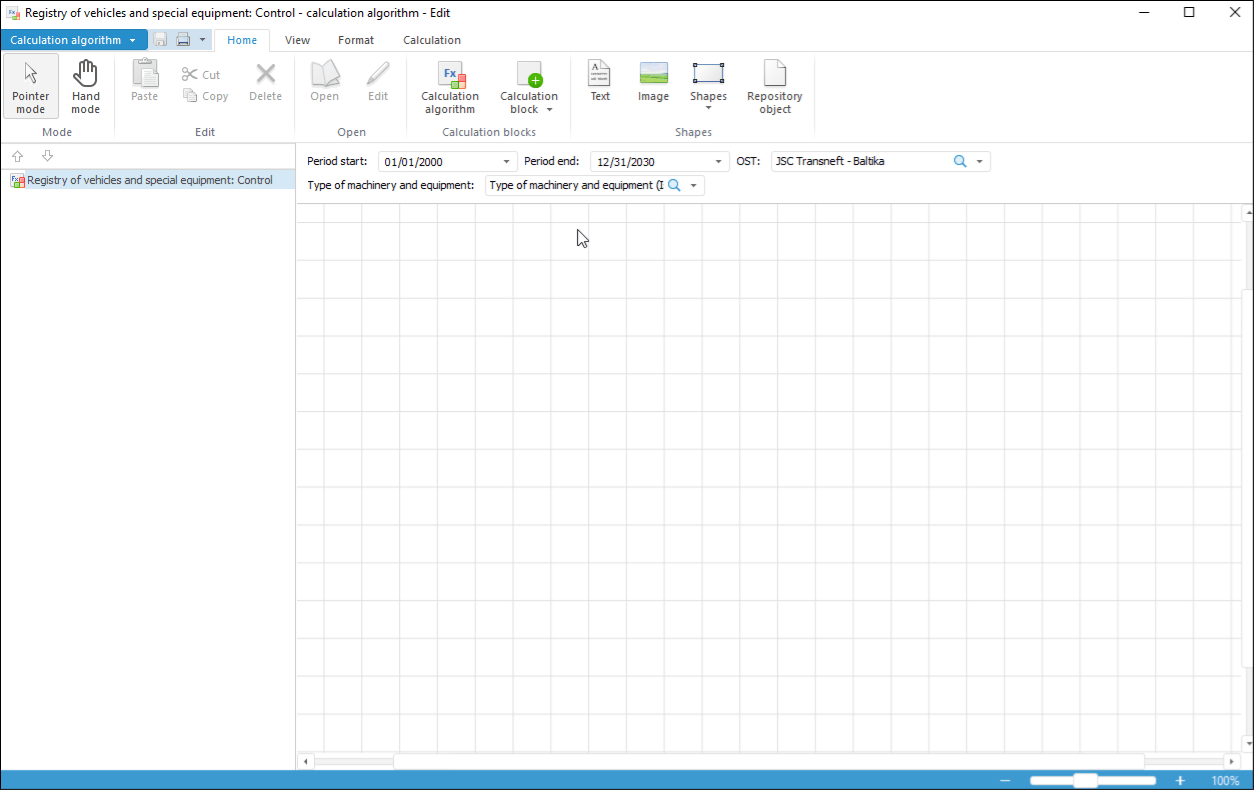The width and height of the screenshot is (1254, 790).
Task: Open the Format ribbon tab
Action: tap(356, 40)
